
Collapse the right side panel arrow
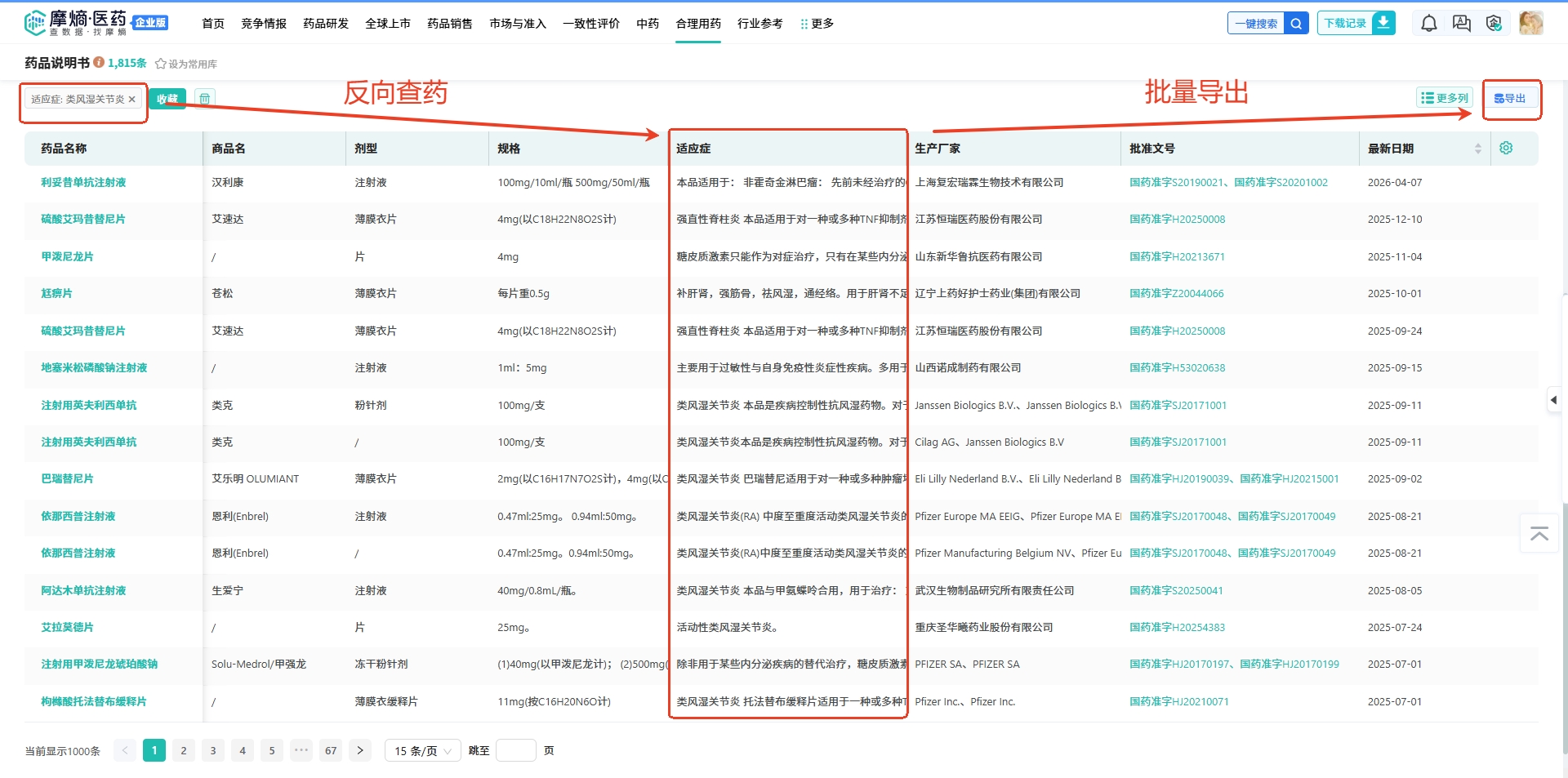click(x=1553, y=400)
